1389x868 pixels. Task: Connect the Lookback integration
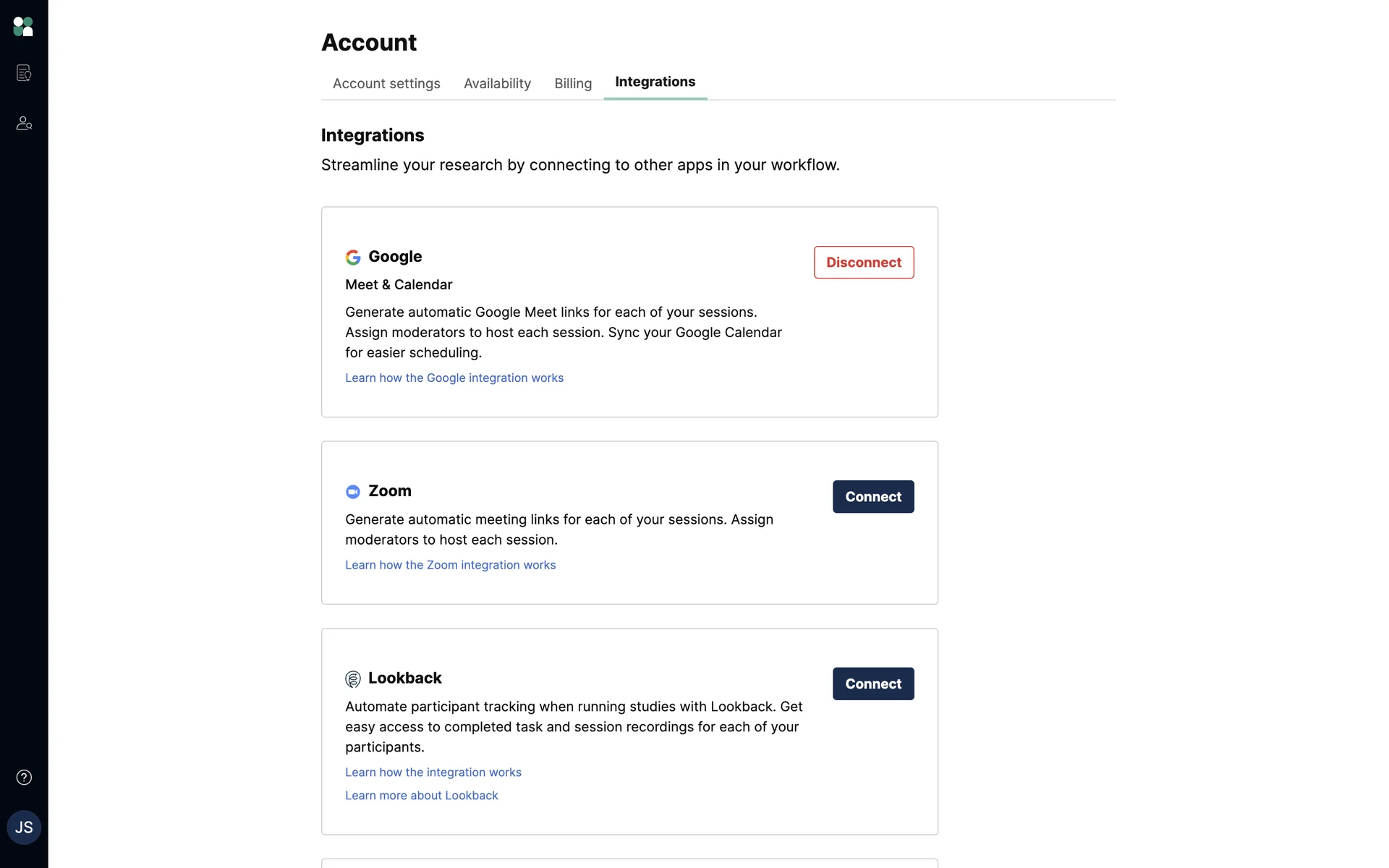[873, 684]
